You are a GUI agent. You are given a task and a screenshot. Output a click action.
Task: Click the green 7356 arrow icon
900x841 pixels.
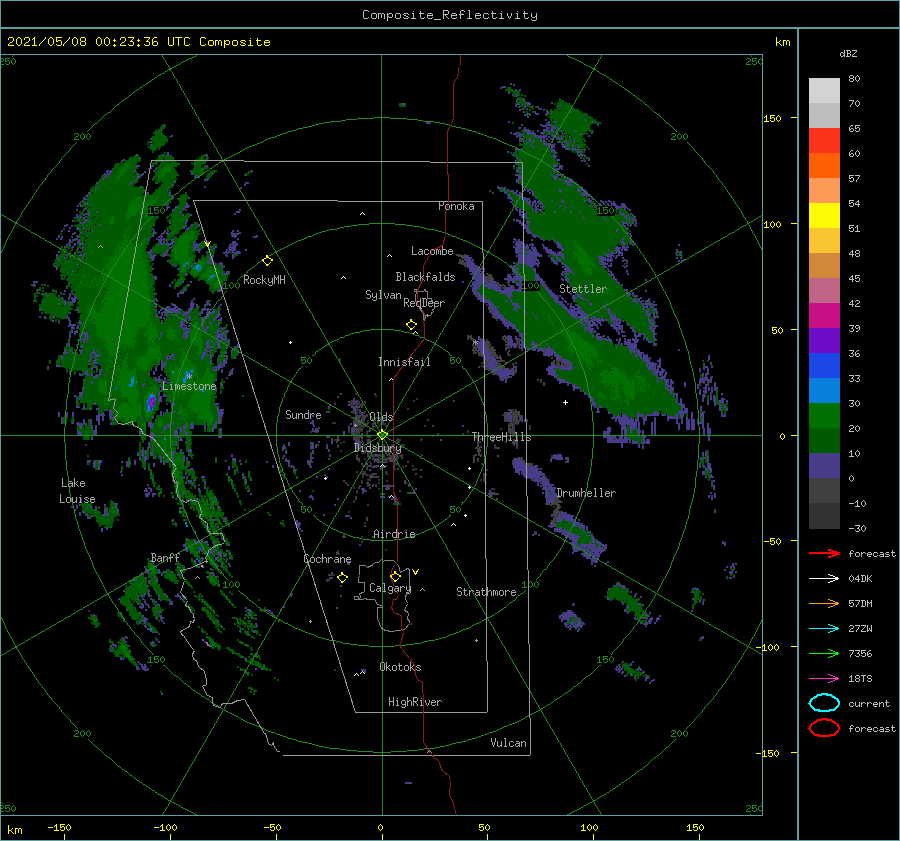point(824,653)
